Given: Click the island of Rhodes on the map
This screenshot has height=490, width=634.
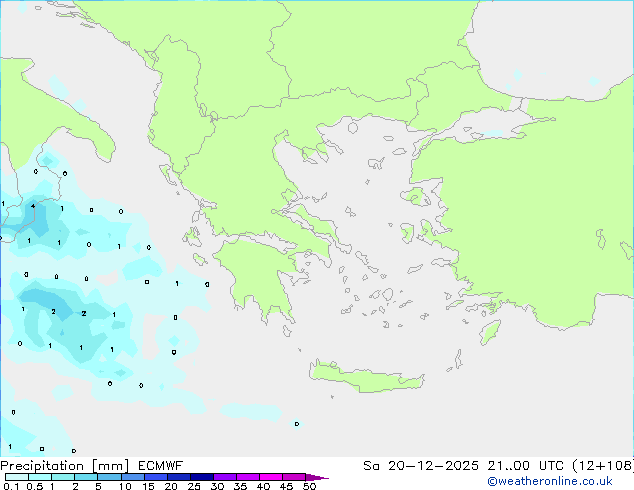Looking at the screenshot, I should (x=490, y=332).
